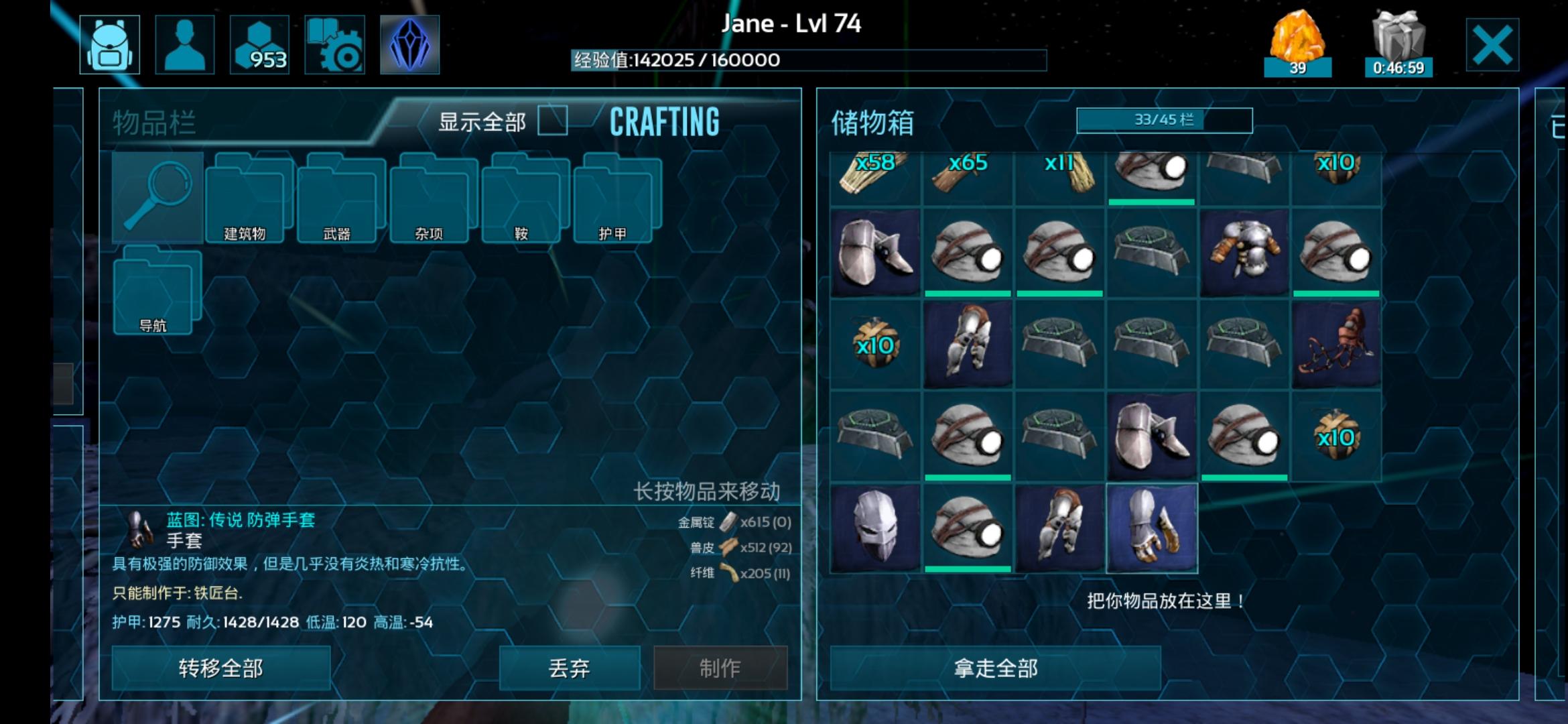1568x724 pixels.
Task: Tap the amber currency icon showing 39
Action: pos(1297,44)
